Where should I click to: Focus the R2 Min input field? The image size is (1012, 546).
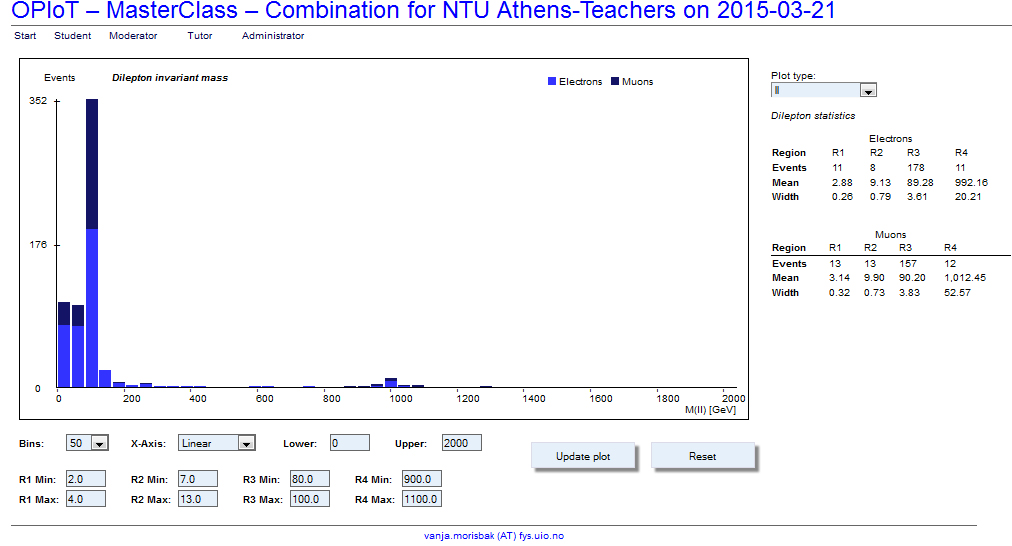197,479
